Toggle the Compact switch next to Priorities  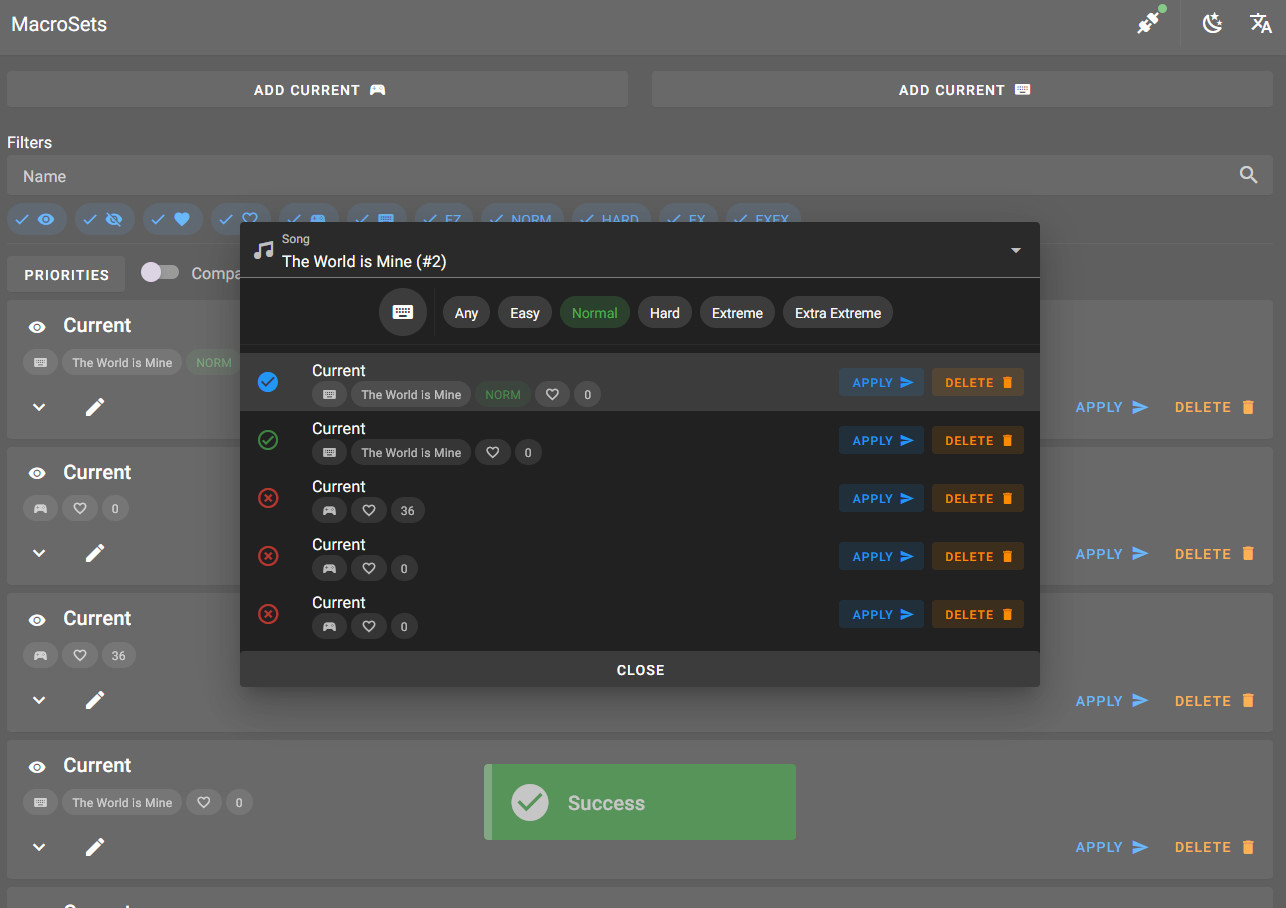click(x=159, y=273)
